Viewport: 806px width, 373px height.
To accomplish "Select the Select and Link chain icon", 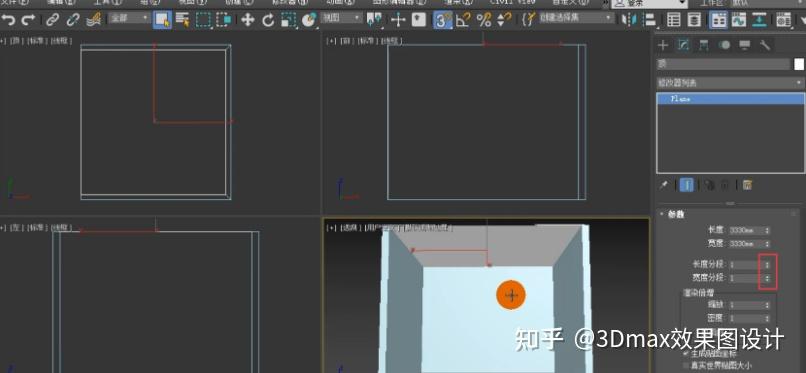I will point(52,20).
